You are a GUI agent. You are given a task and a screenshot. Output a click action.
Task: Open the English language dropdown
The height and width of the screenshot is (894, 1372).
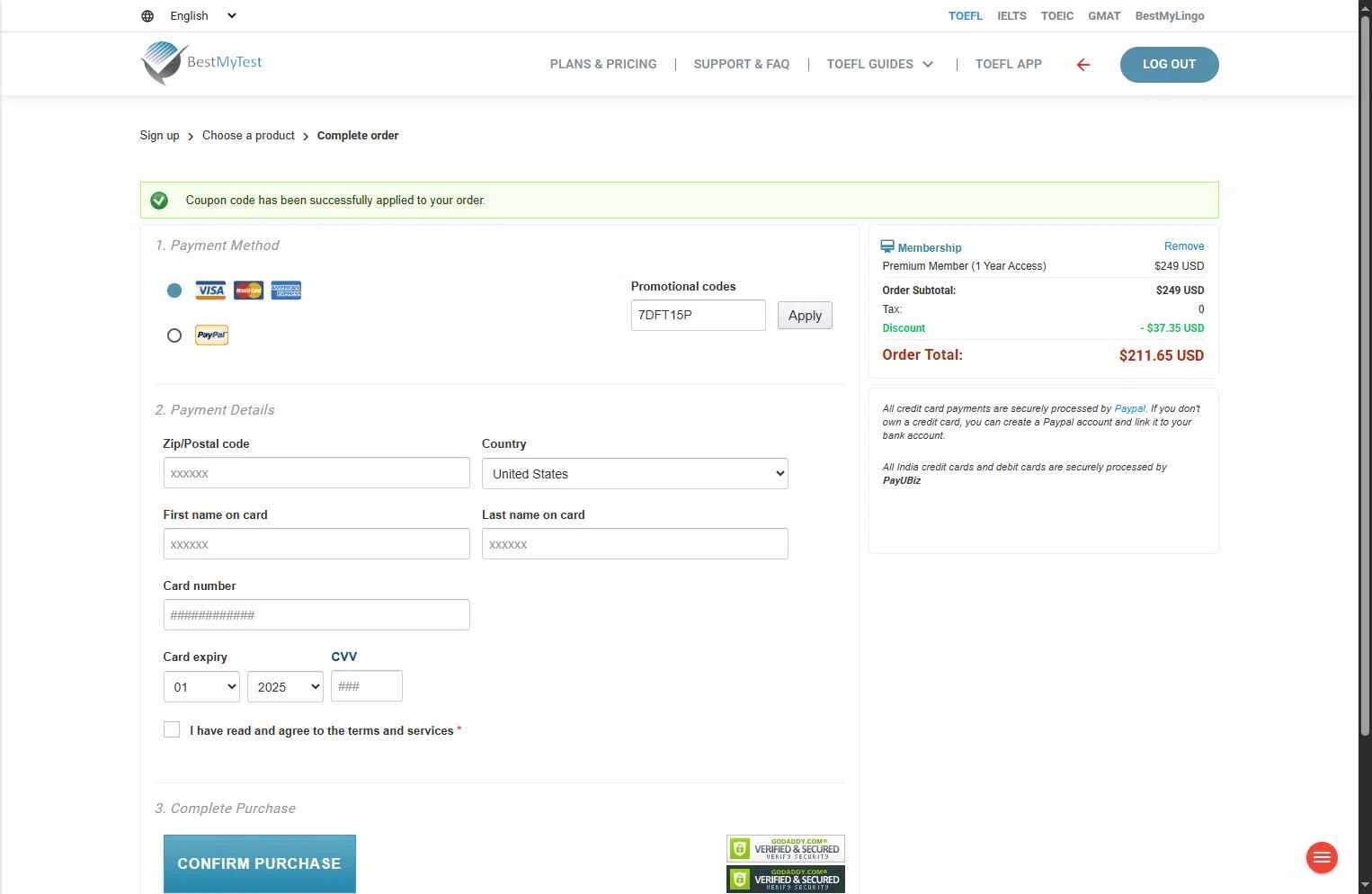tap(203, 16)
